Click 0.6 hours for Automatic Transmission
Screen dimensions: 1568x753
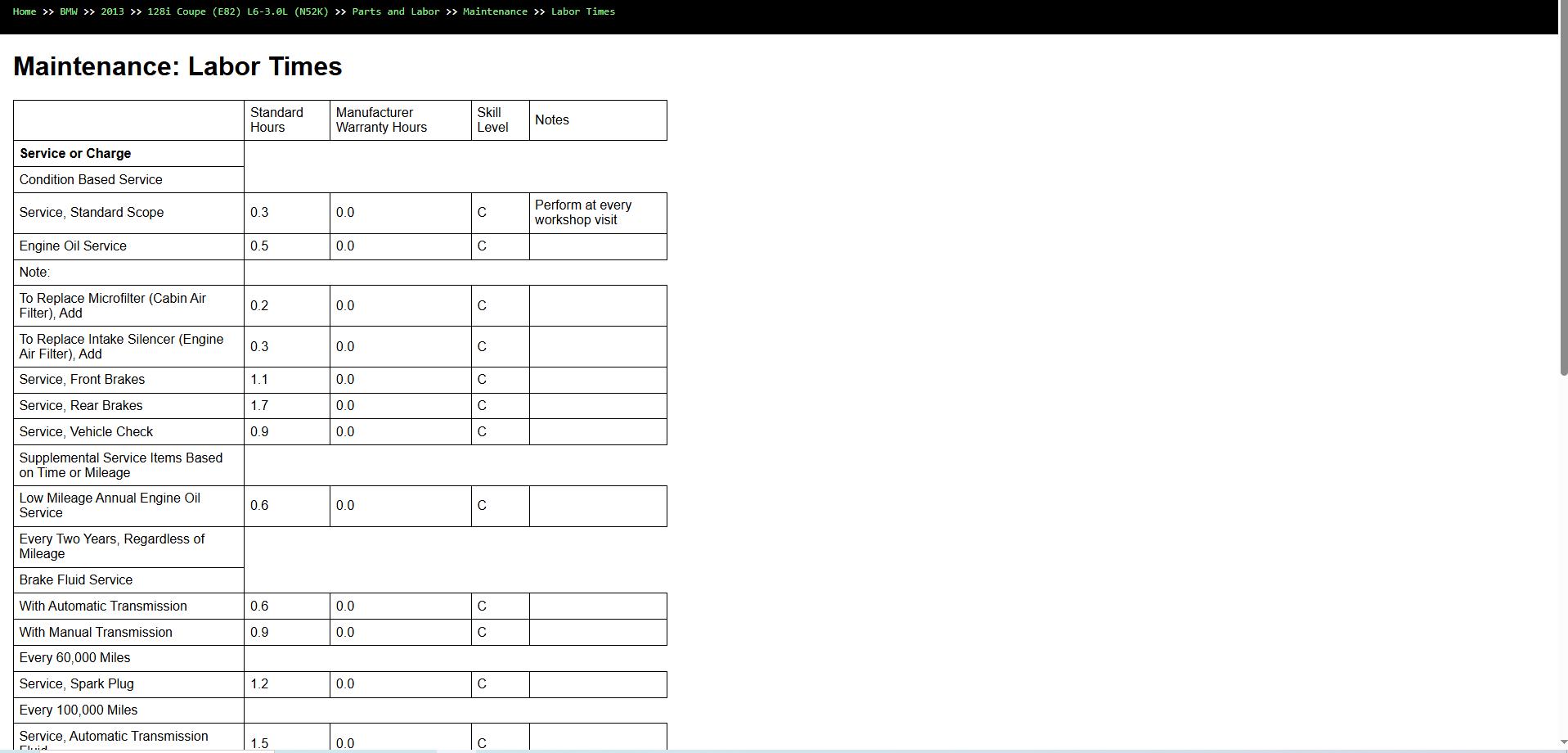[287, 606]
